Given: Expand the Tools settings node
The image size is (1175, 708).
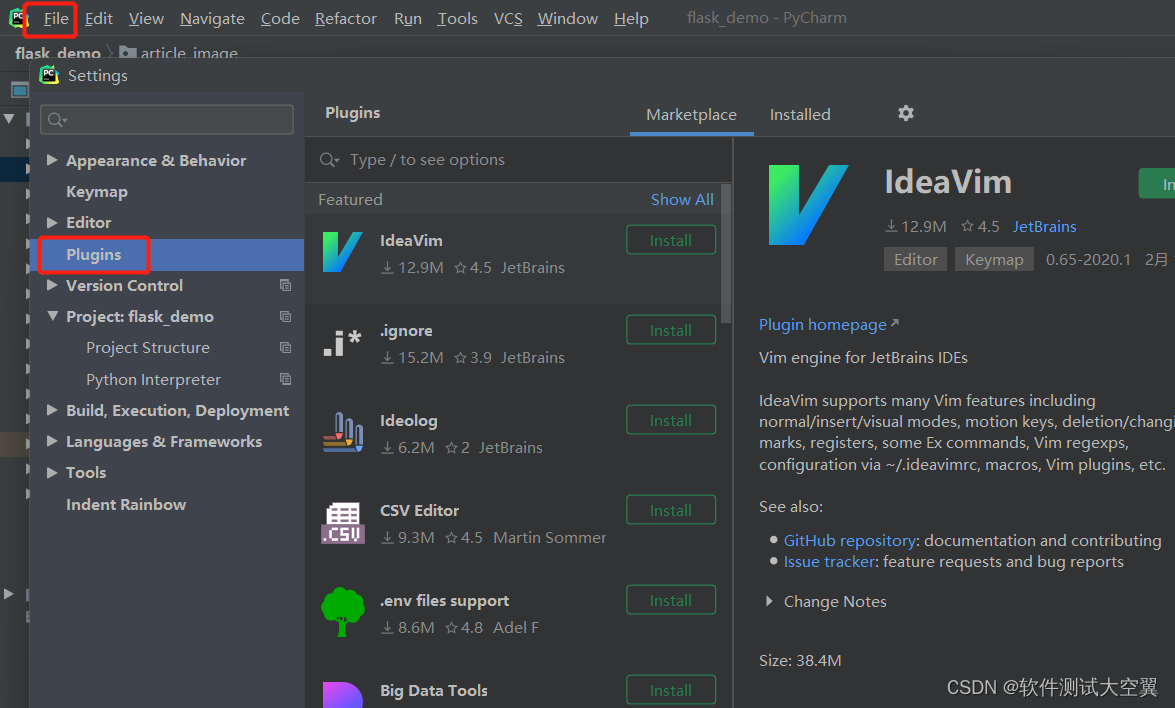Looking at the screenshot, I should 52,472.
